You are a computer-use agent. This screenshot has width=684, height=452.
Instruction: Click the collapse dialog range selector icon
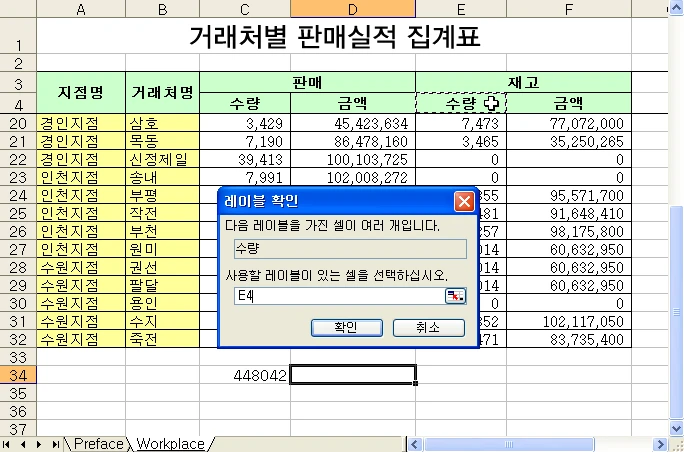tap(455, 296)
